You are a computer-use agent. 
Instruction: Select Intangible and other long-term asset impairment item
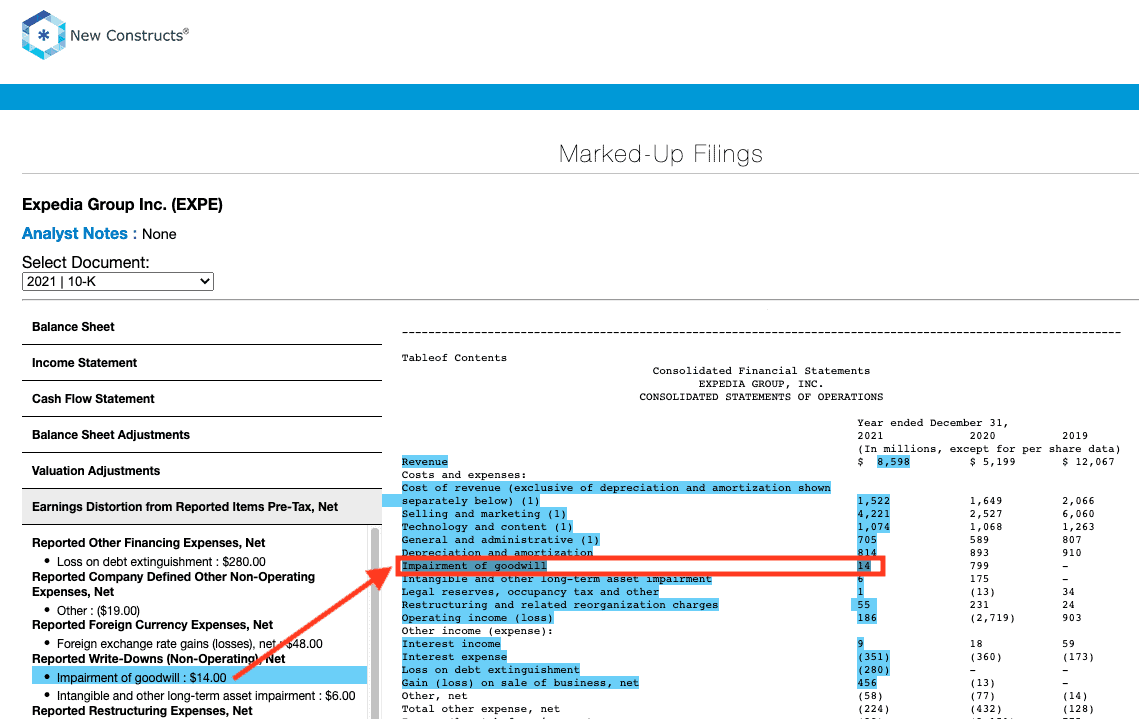pyautogui.click(x=206, y=695)
